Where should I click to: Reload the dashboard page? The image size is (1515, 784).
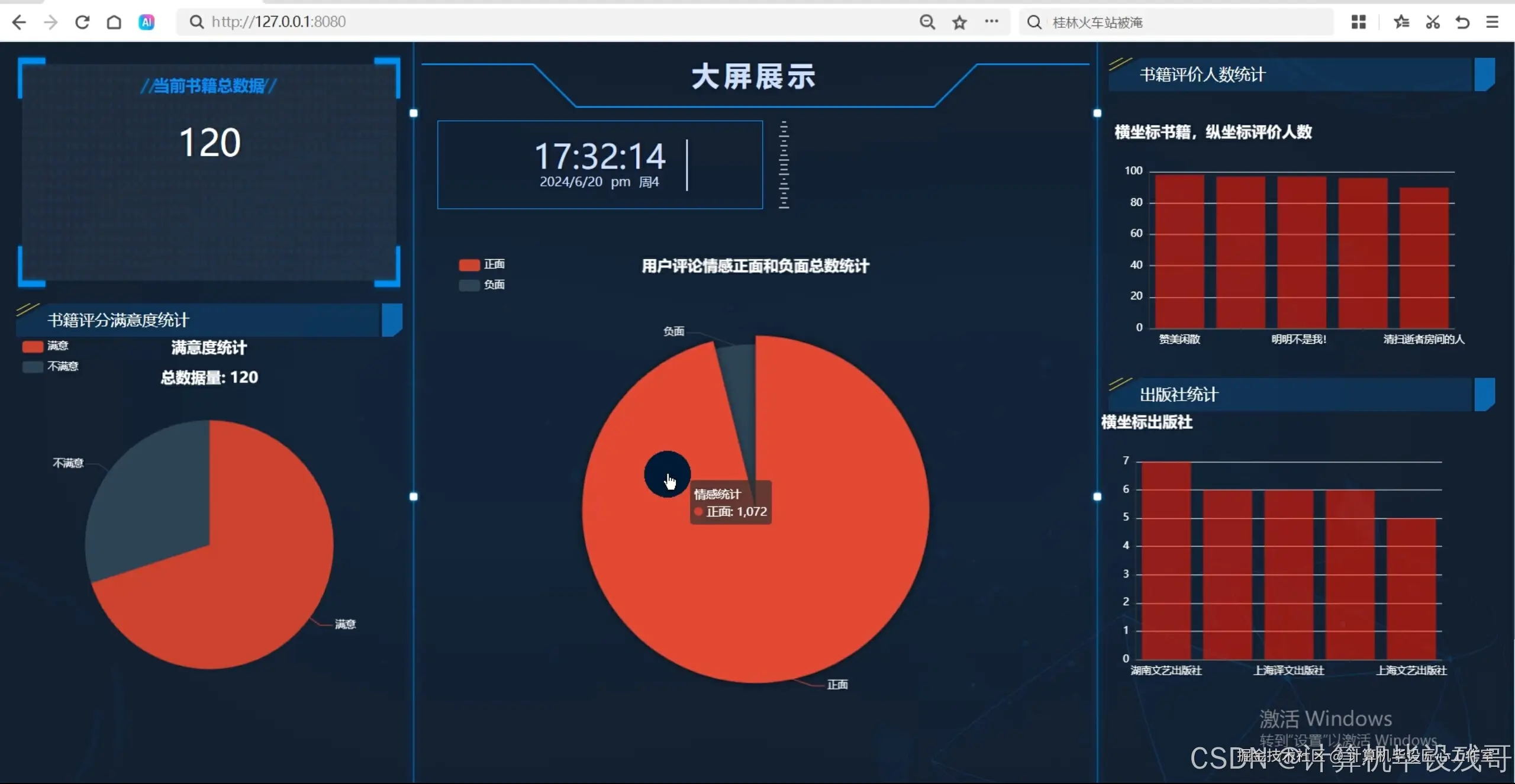coord(83,22)
